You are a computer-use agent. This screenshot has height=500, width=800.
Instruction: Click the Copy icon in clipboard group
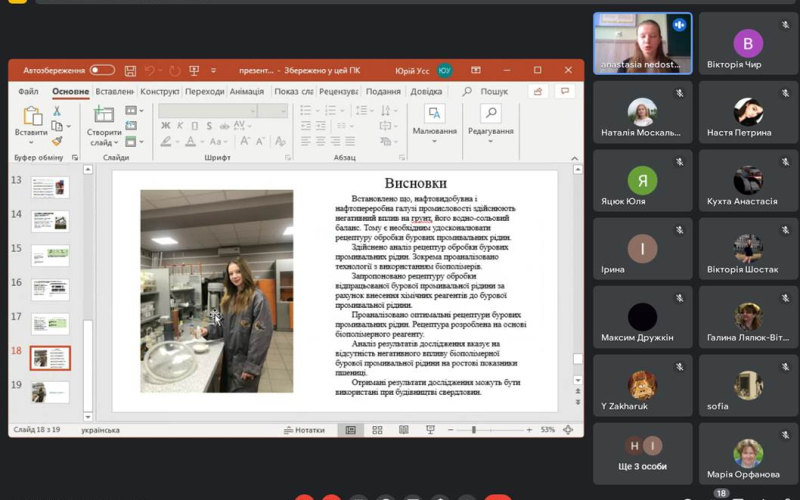click(x=57, y=126)
